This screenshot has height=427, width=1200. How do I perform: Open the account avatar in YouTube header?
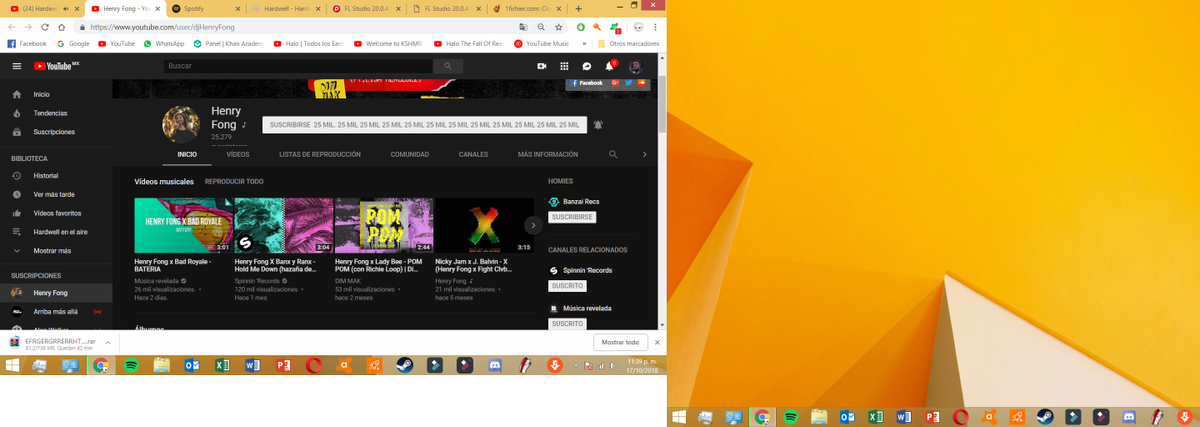tap(635, 66)
